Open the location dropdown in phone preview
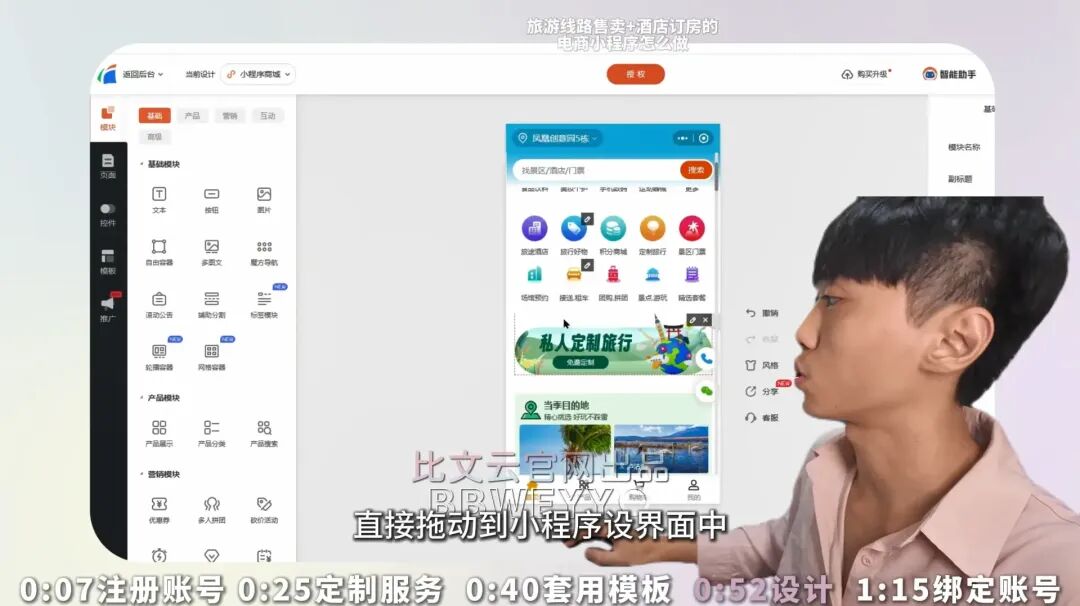The height and width of the screenshot is (606, 1080). [557, 138]
